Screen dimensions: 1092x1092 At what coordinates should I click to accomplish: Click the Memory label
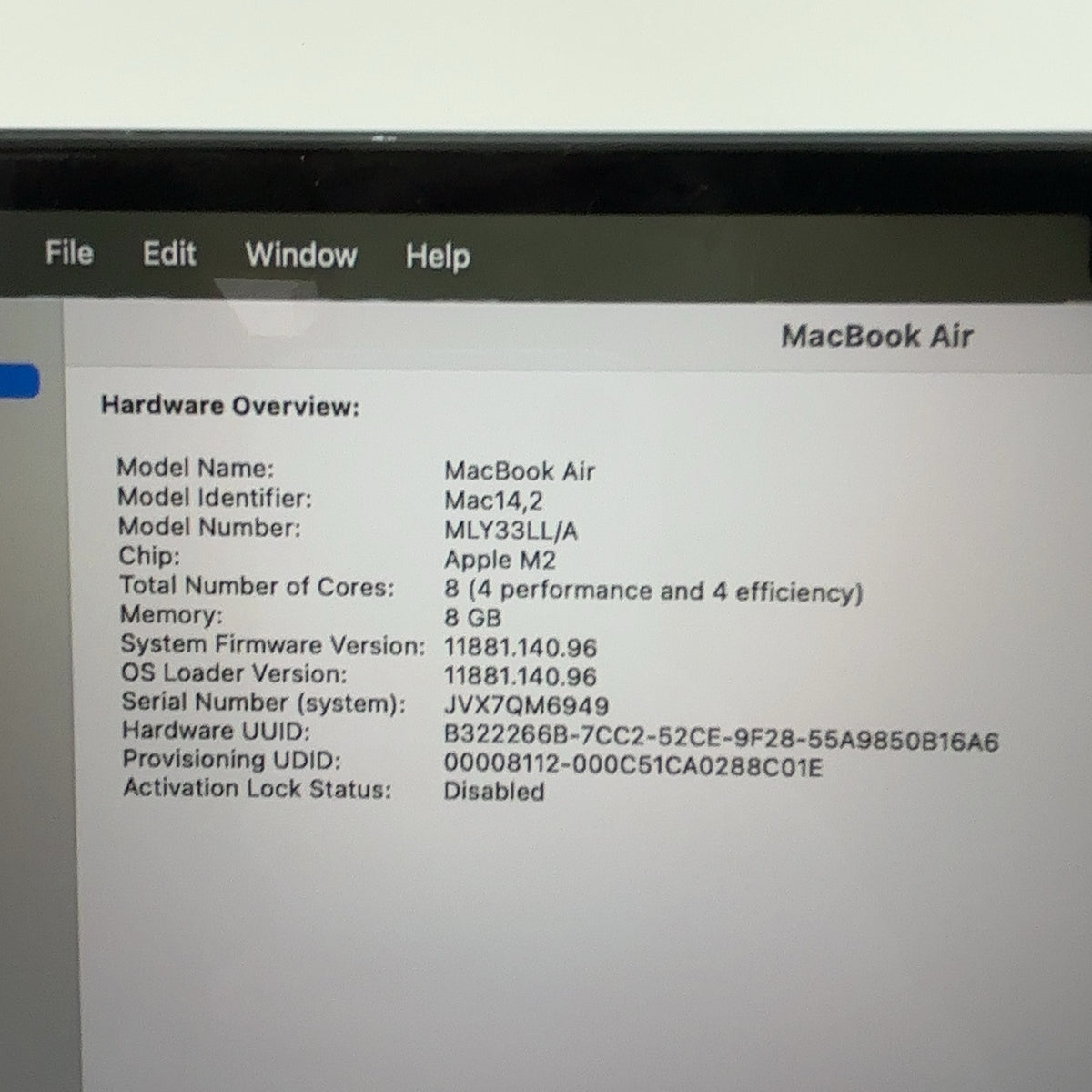(171, 615)
